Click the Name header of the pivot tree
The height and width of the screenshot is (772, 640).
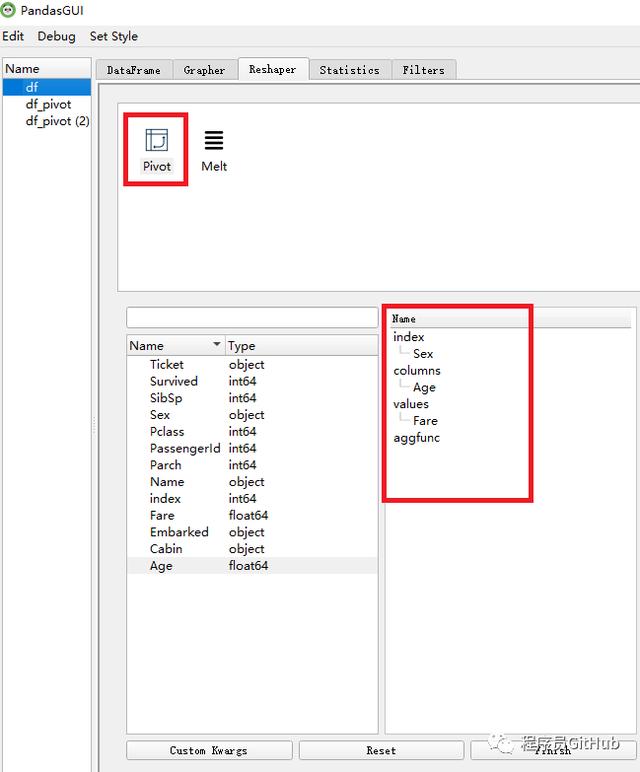[510, 319]
